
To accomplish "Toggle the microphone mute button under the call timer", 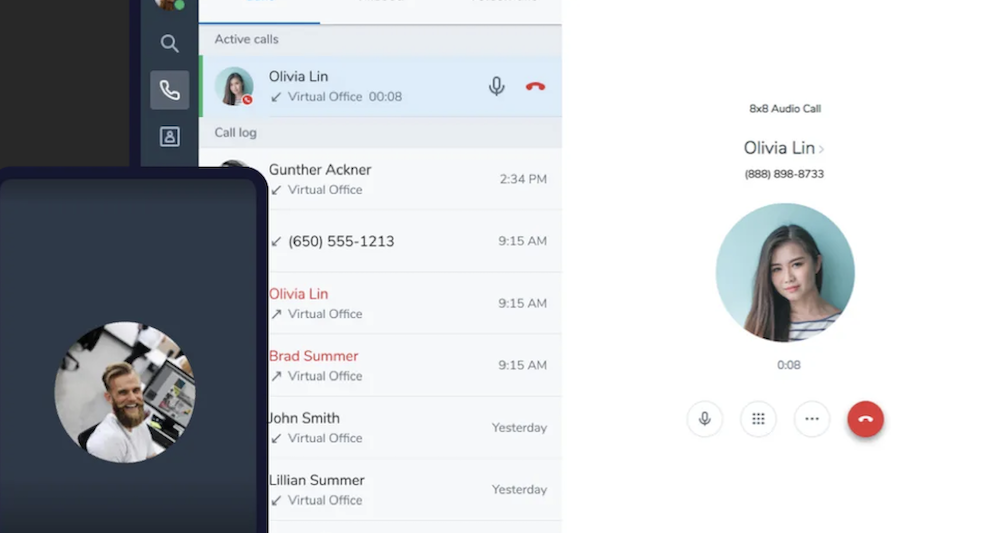I will pos(705,419).
